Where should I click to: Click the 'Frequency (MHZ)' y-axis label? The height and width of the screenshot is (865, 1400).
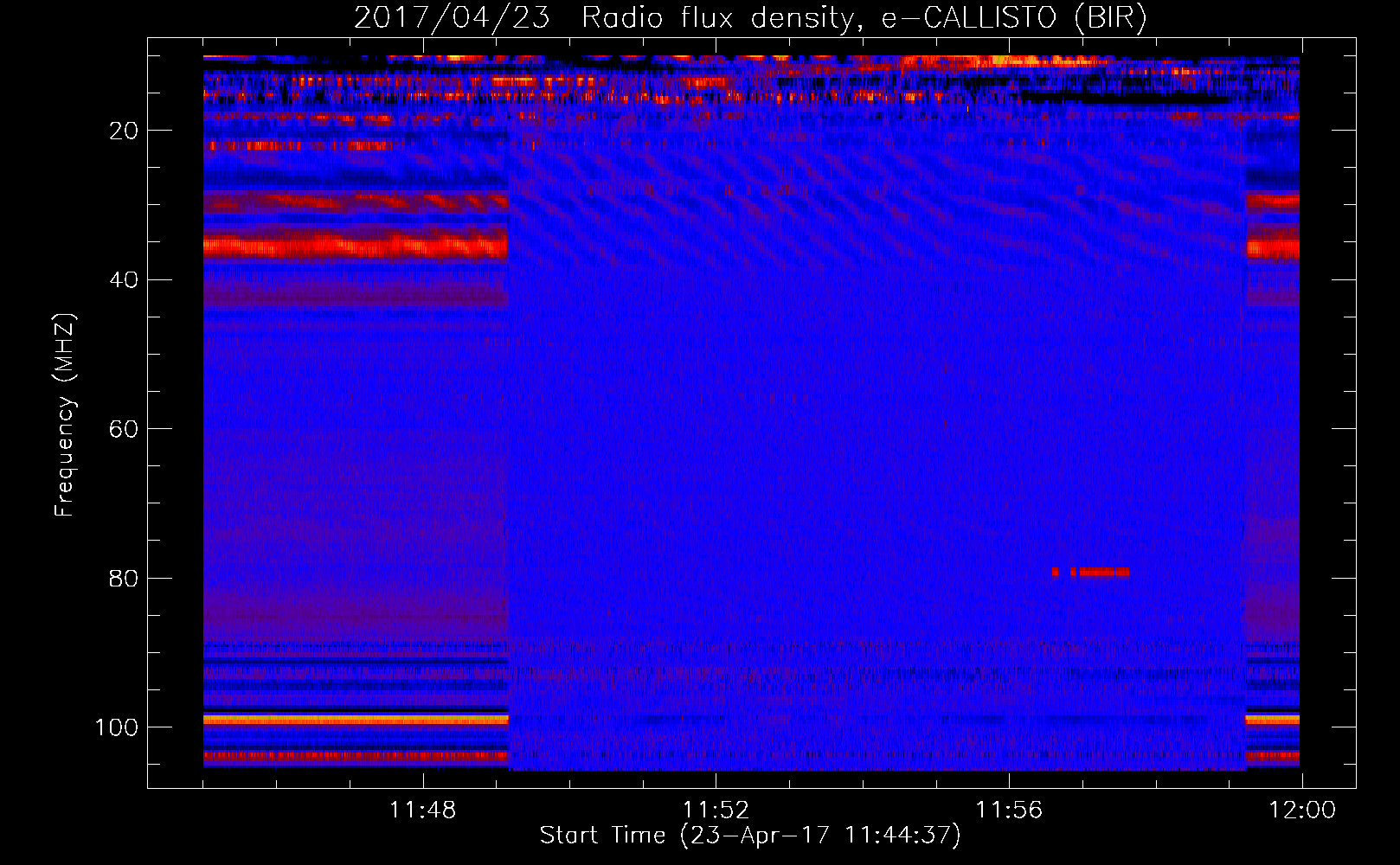pos(65,415)
